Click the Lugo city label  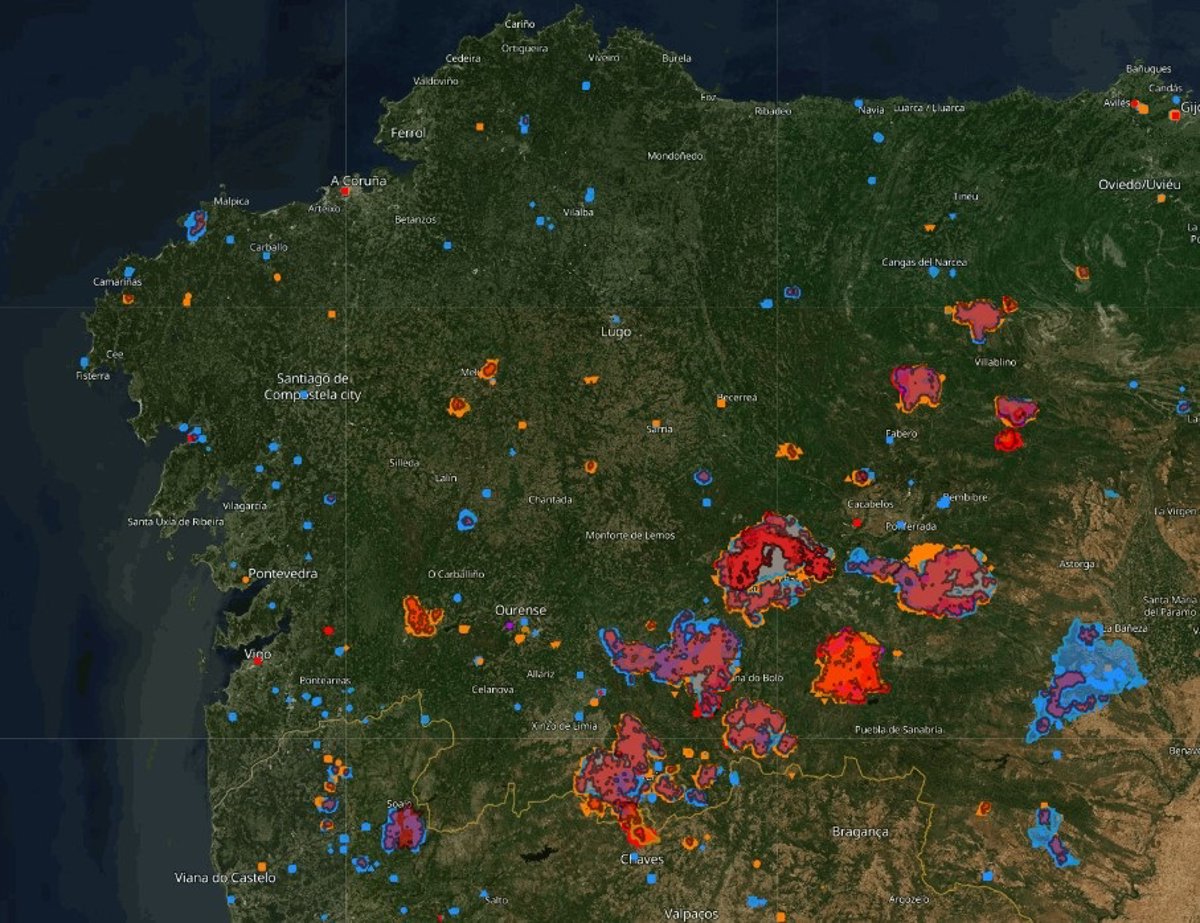(x=616, y=332)
